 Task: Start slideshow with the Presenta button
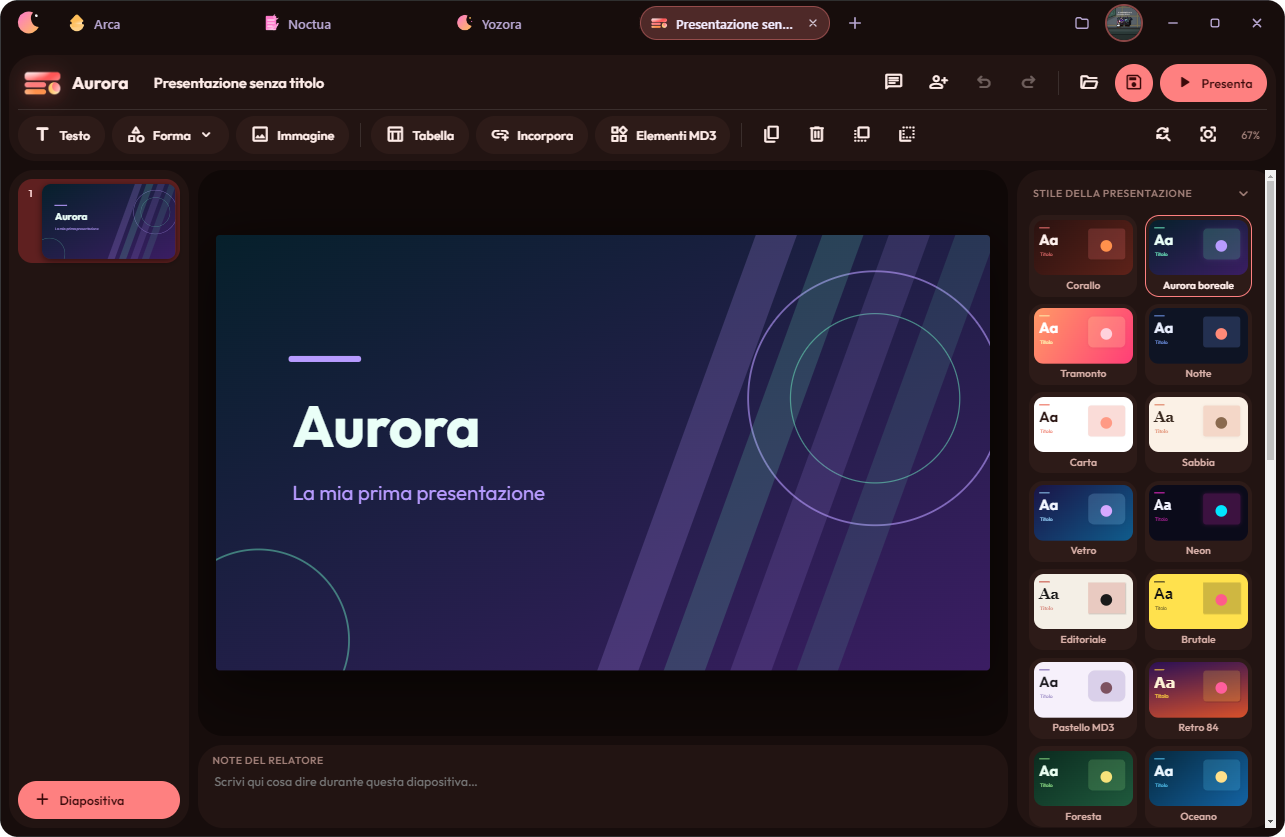tap(1213, 83)
